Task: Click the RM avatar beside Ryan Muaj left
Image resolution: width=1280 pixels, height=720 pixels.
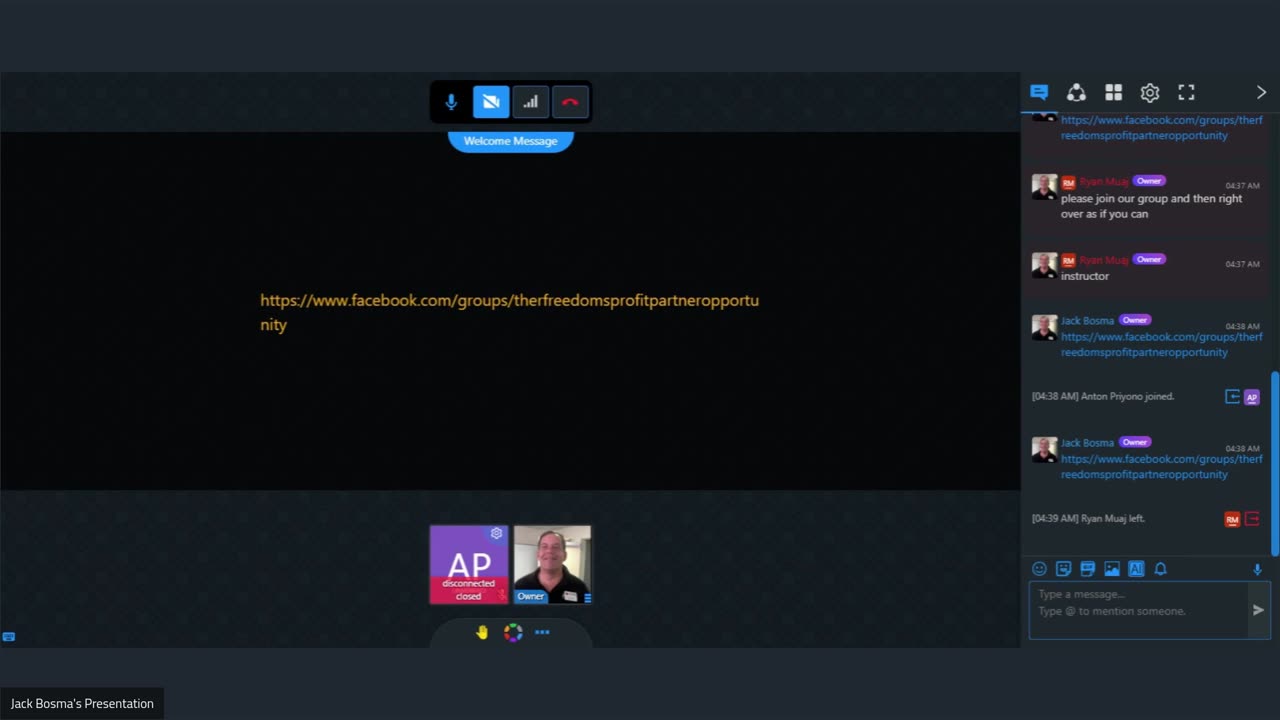Action: tap(1232, 519)
